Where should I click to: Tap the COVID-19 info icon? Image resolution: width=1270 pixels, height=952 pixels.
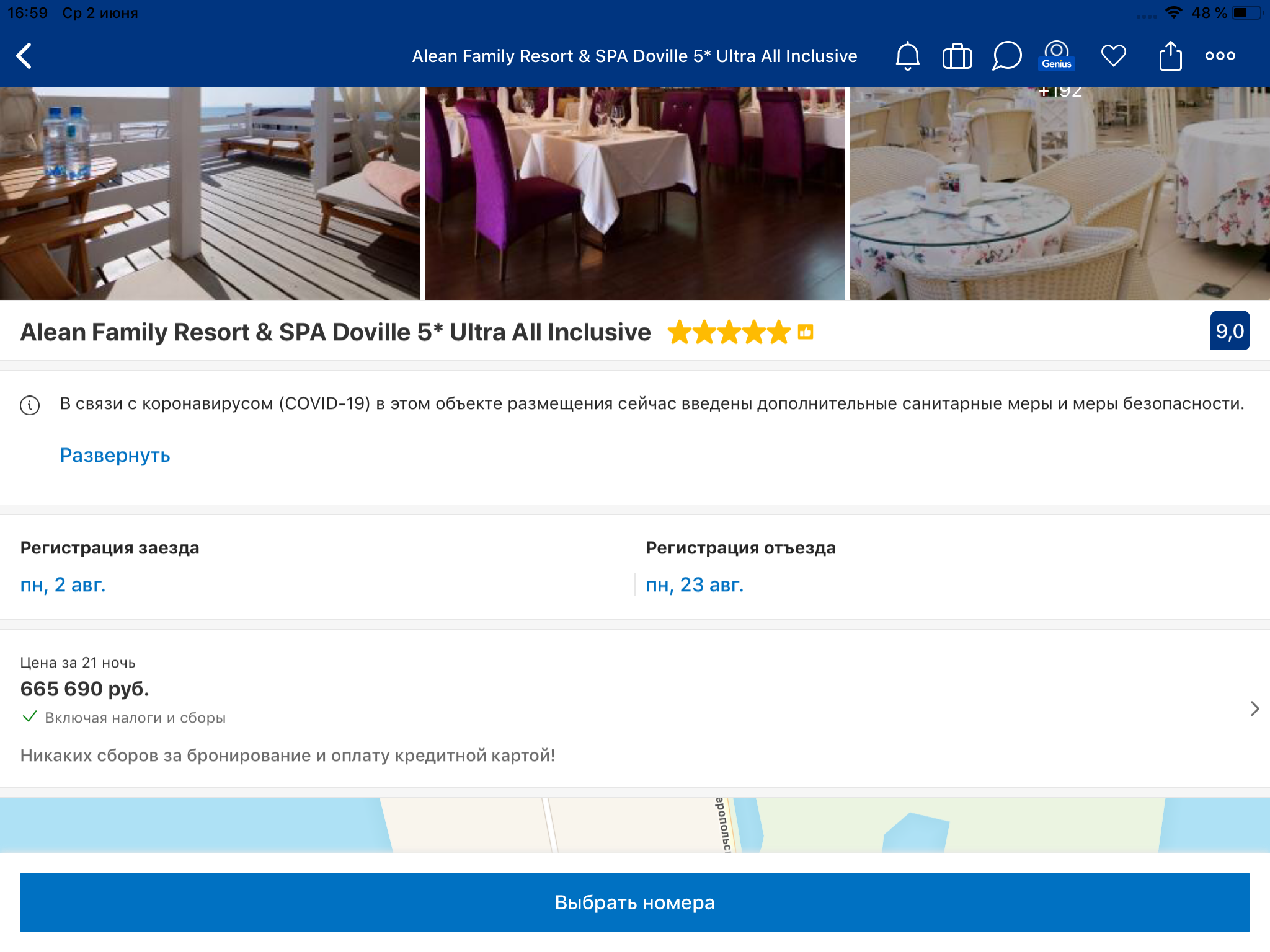click(x=30, y=405)
